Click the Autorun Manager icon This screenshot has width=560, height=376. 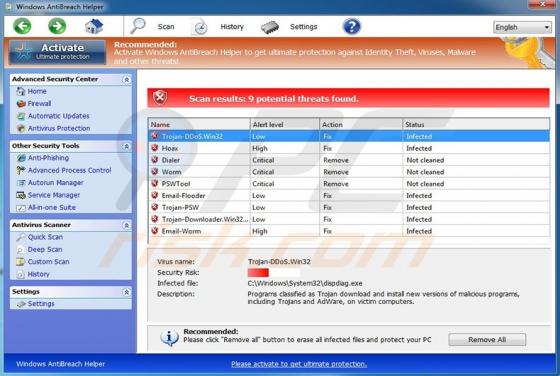click(21, 182)
